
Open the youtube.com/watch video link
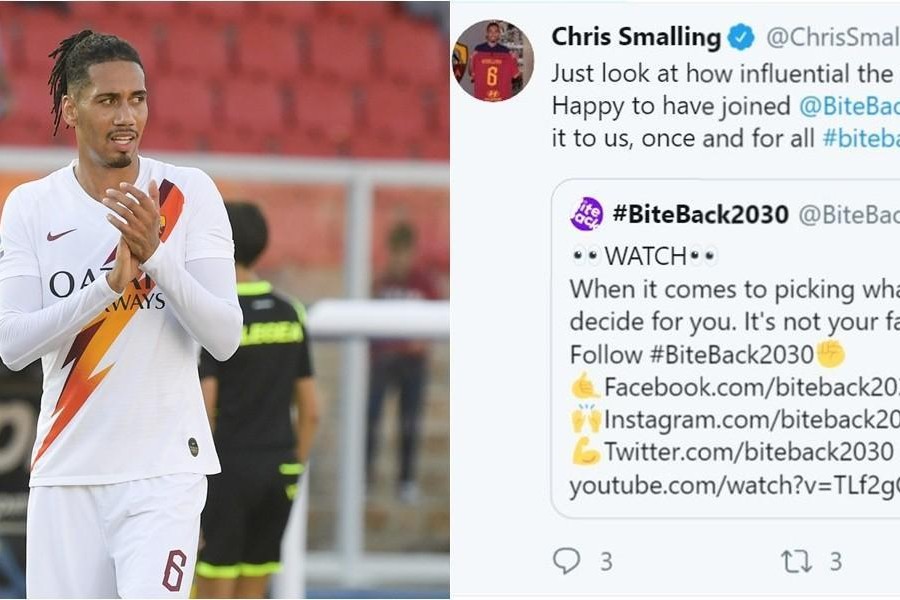click(735, 486)
